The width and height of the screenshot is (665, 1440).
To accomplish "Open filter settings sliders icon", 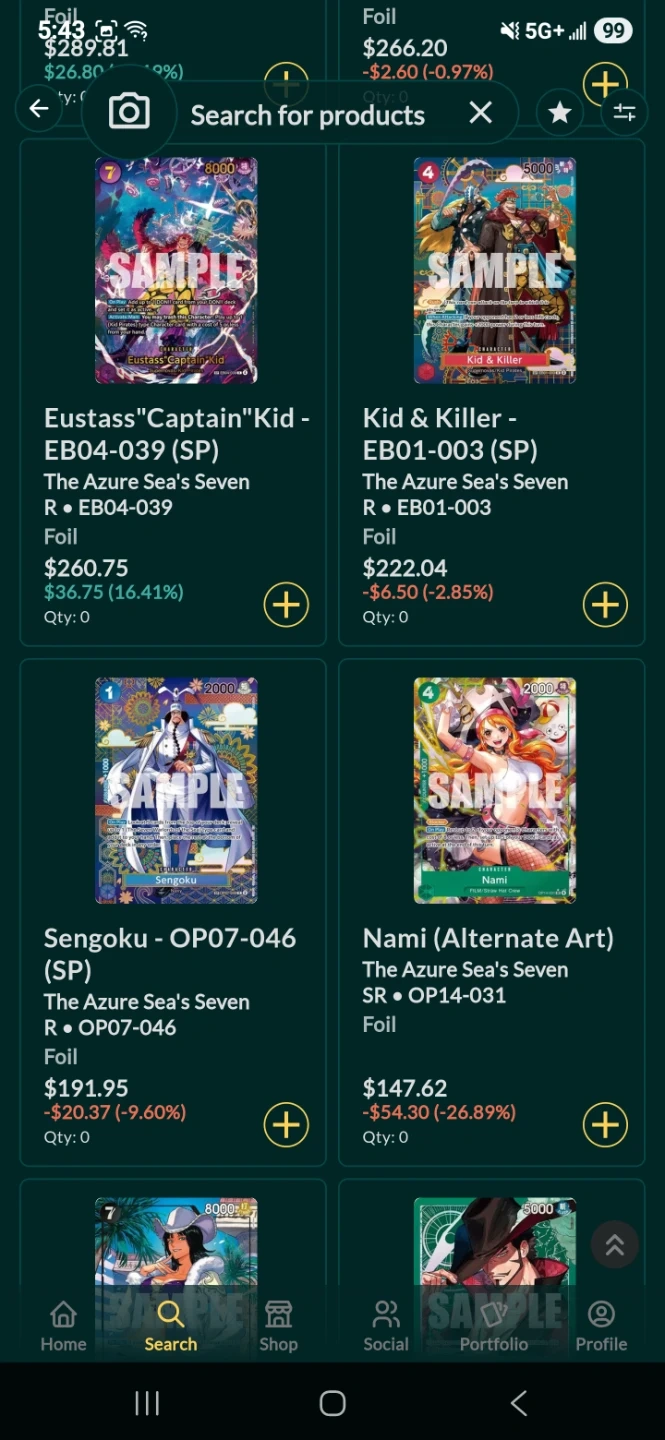I will click(x=624, y=113).
